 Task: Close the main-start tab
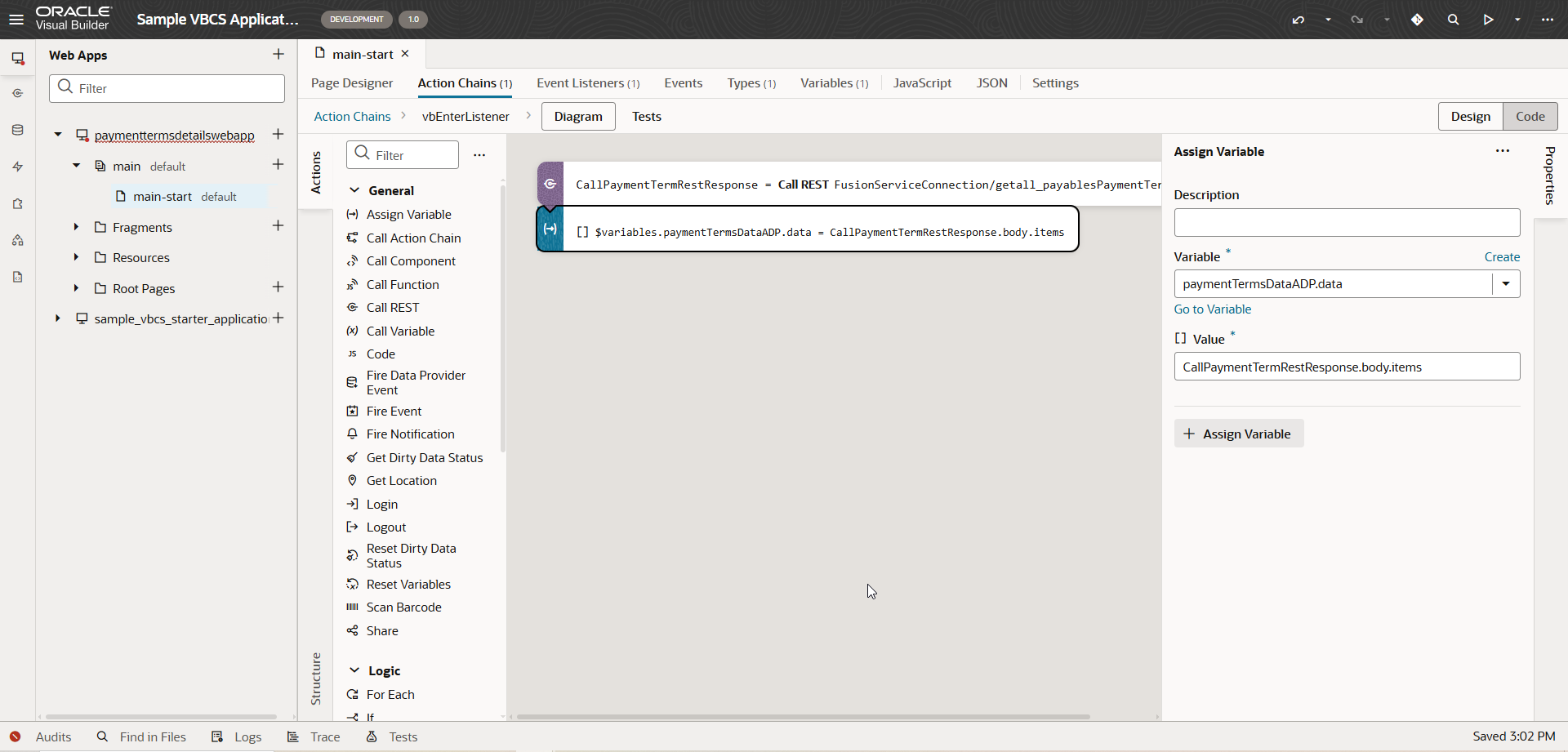tap(405, 54)
